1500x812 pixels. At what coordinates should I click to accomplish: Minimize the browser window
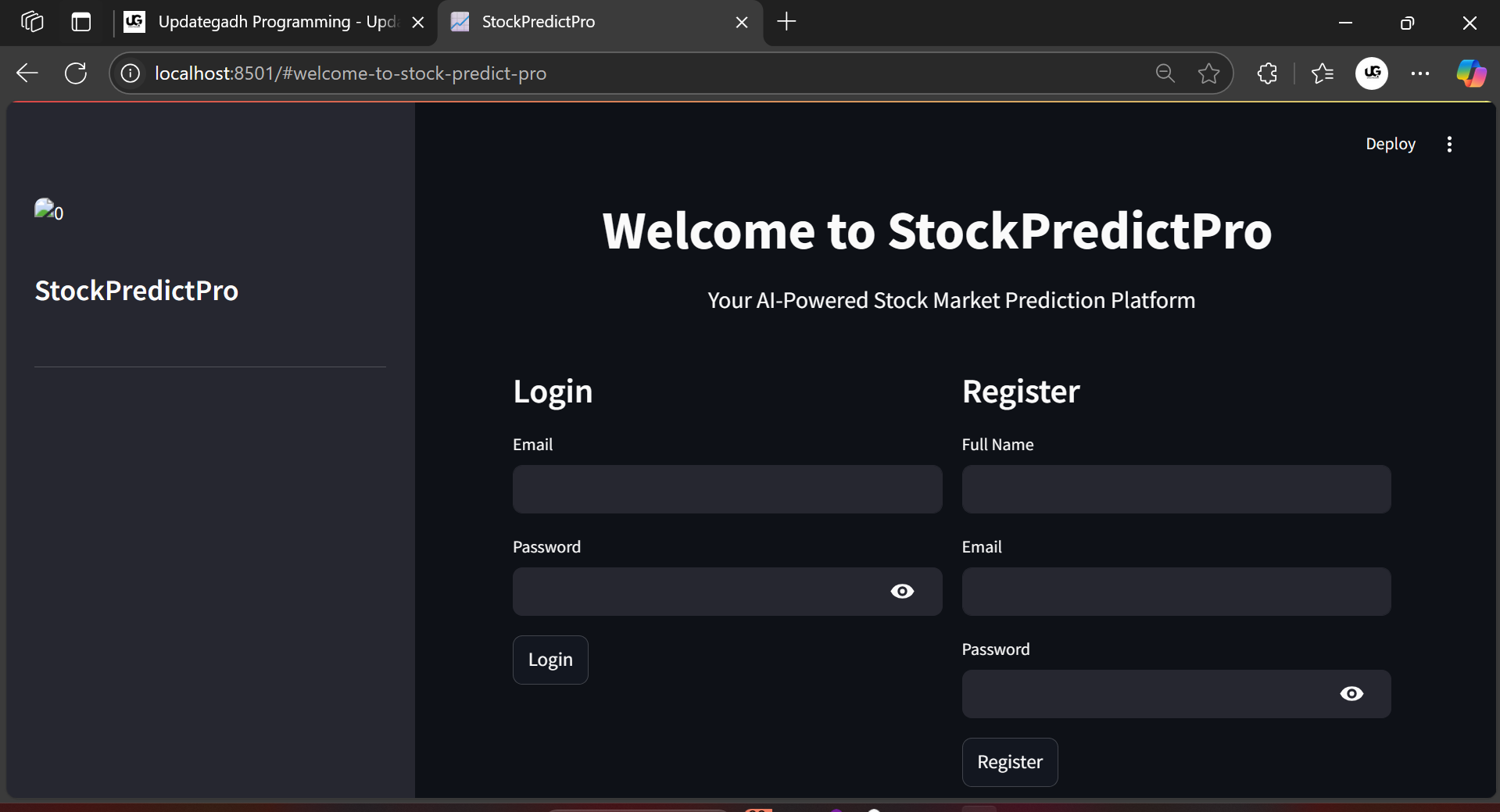coord(1345,23)
